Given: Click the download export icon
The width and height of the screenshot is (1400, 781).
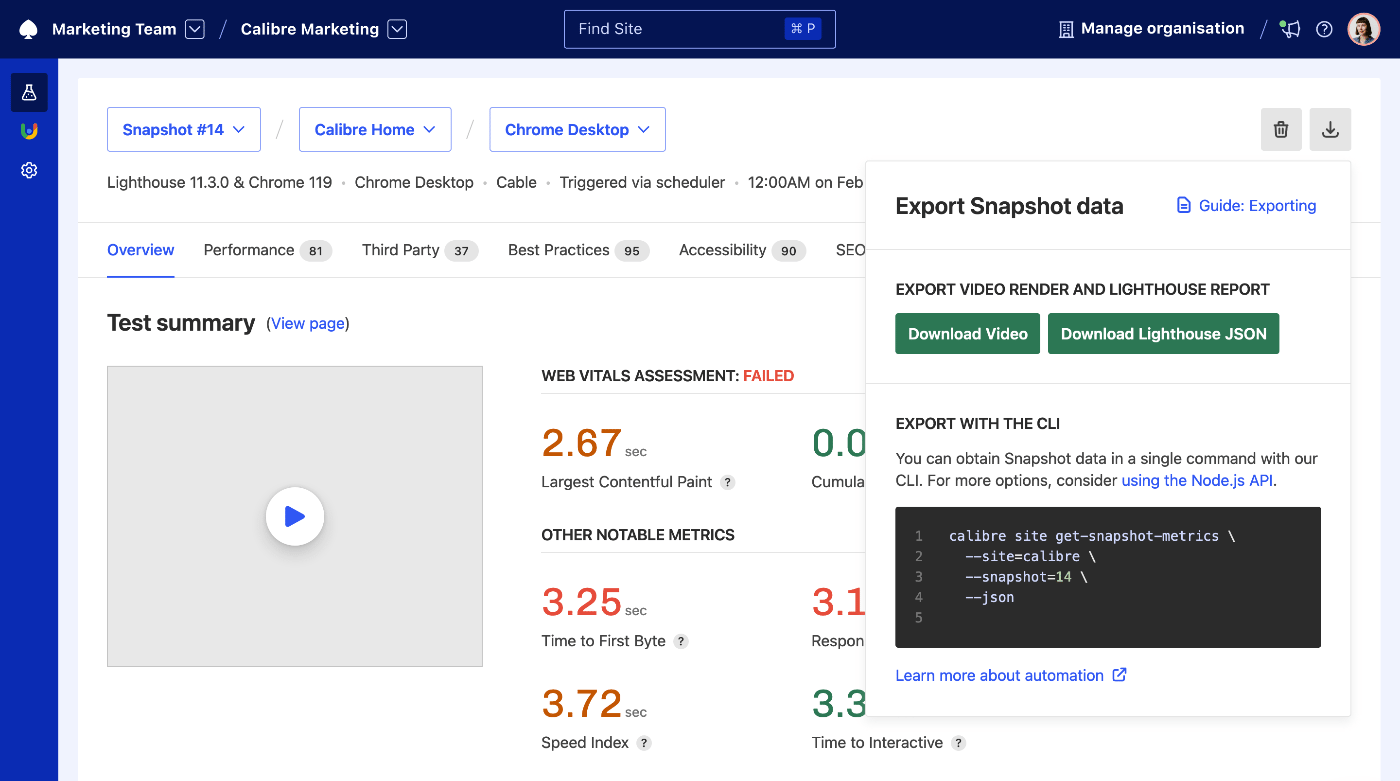Looking at the screenshot, I should pos(1330,129).
